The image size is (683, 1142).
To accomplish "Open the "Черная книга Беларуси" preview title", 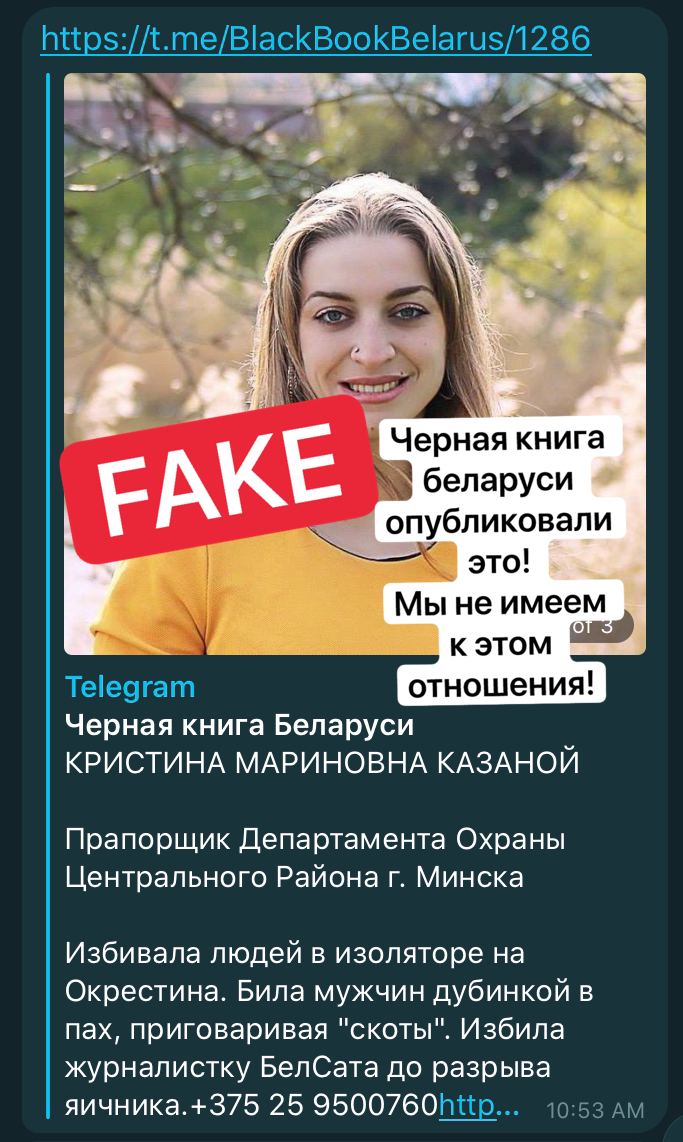I will coord(240,725).
